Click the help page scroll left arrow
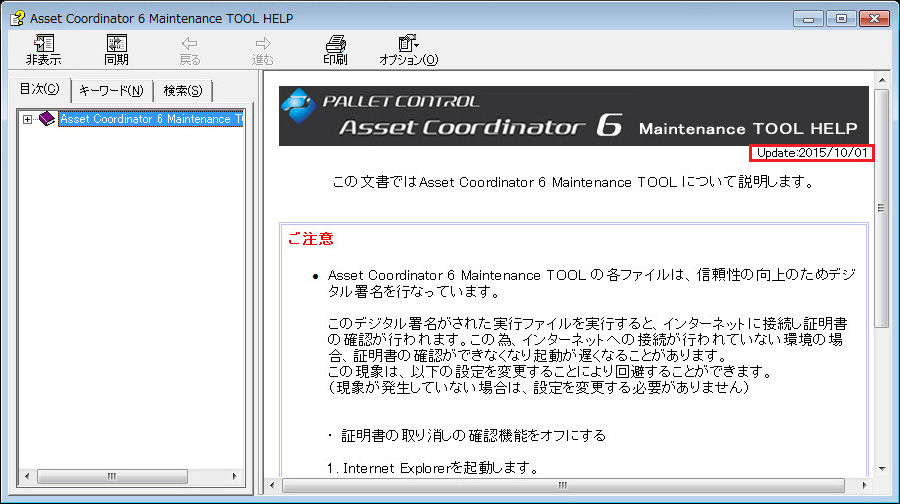900x504 pixels. pyautogui.click(x=272, y=486)
